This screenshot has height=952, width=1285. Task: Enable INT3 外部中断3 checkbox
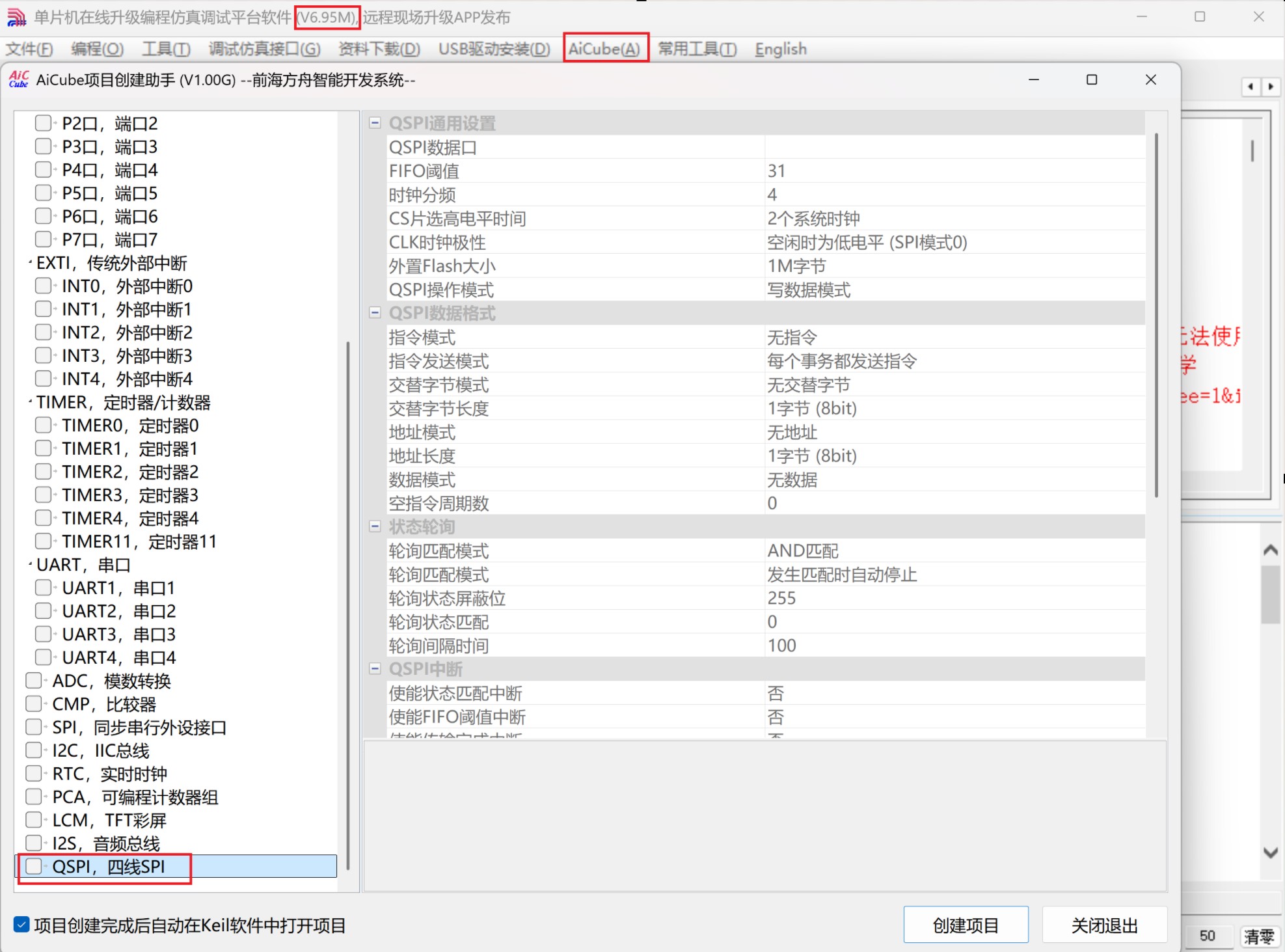click(43, 355)
